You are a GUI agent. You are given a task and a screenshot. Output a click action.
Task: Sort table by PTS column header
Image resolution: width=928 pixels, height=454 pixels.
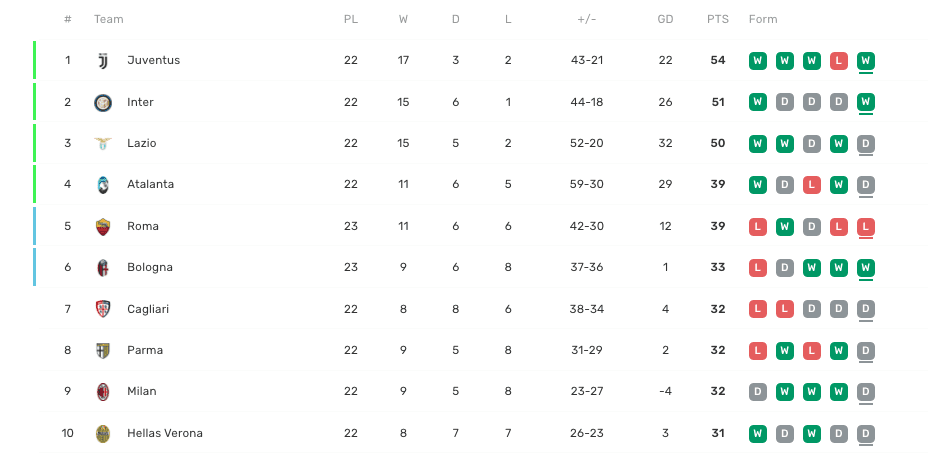tap(717, 19)
